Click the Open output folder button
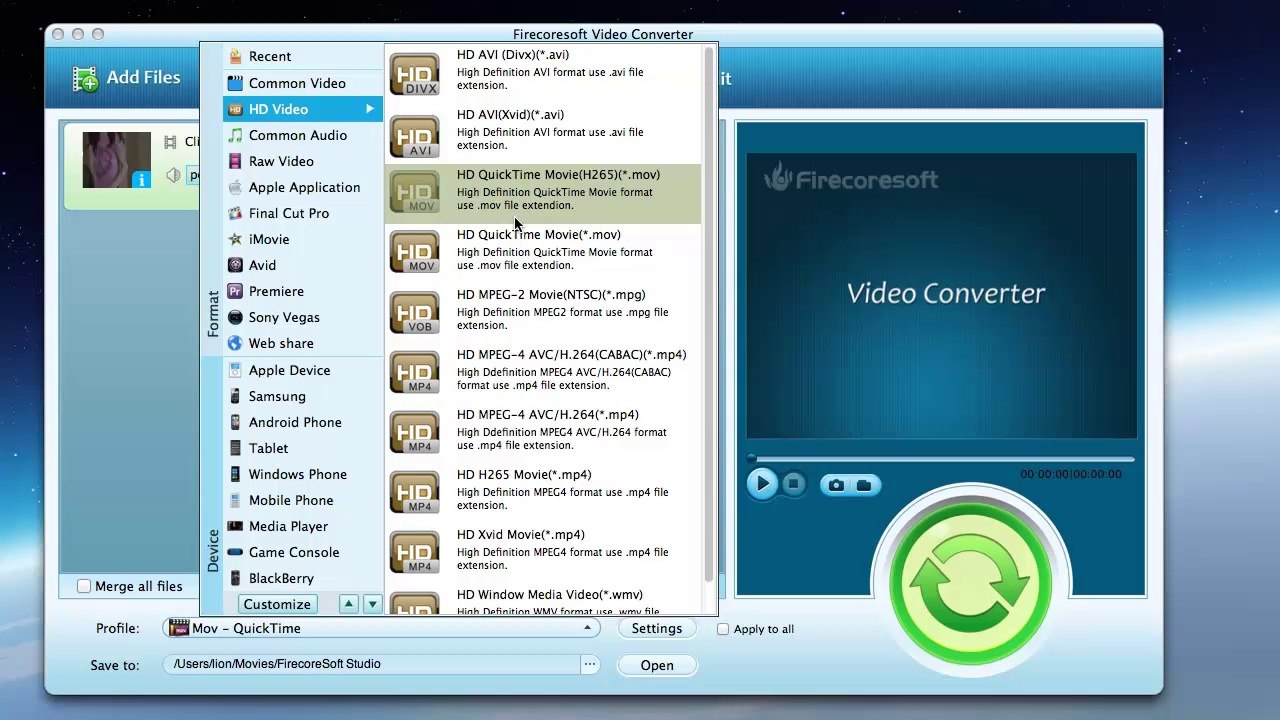 [657, 665]
